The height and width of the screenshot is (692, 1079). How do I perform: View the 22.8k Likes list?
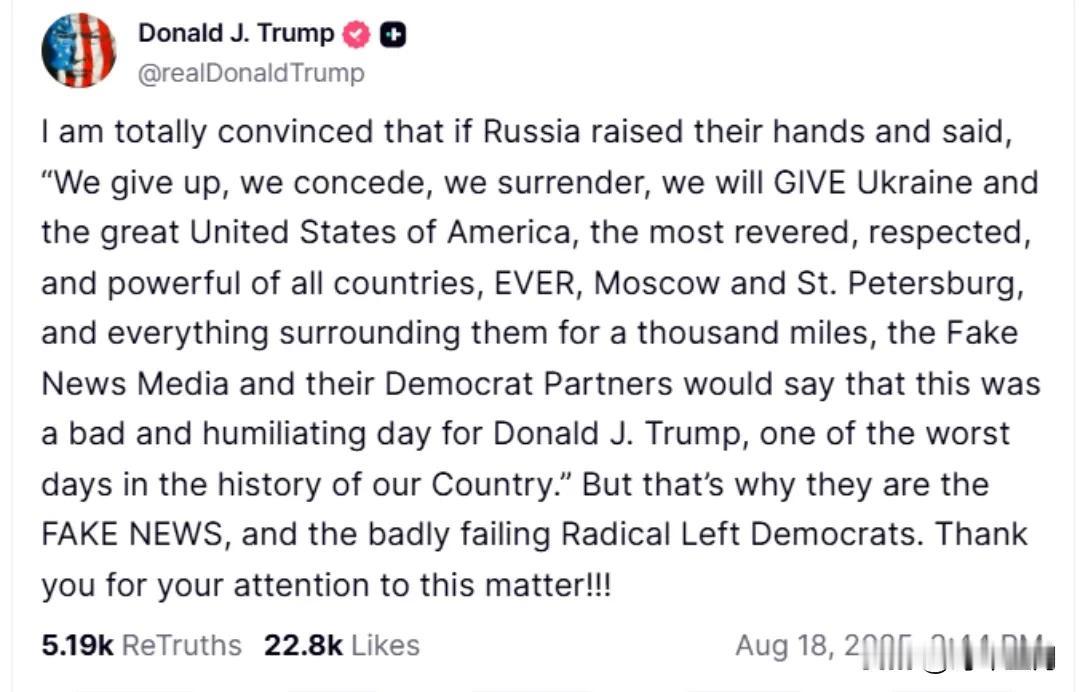341,645
